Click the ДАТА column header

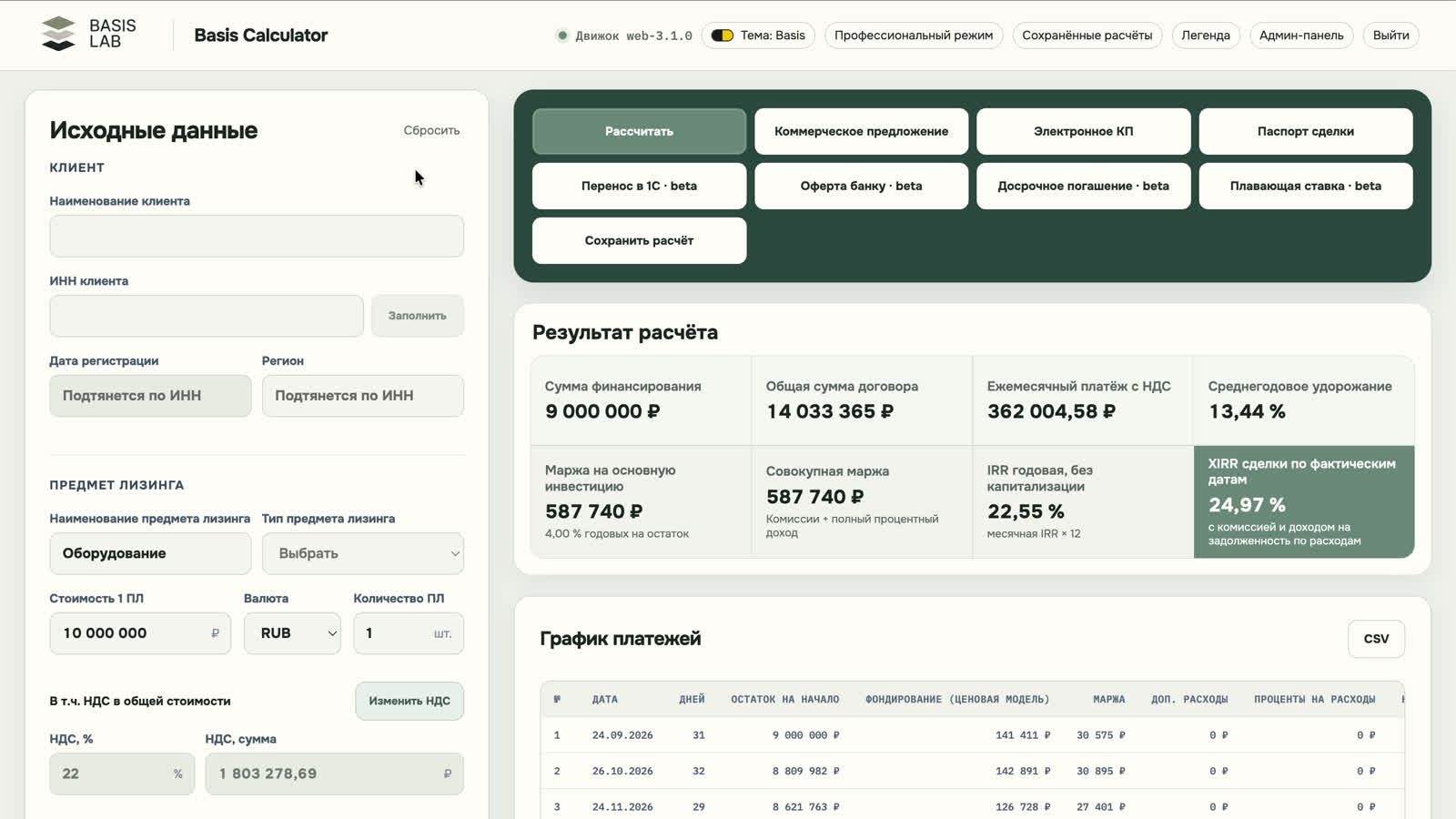[605, 700]
